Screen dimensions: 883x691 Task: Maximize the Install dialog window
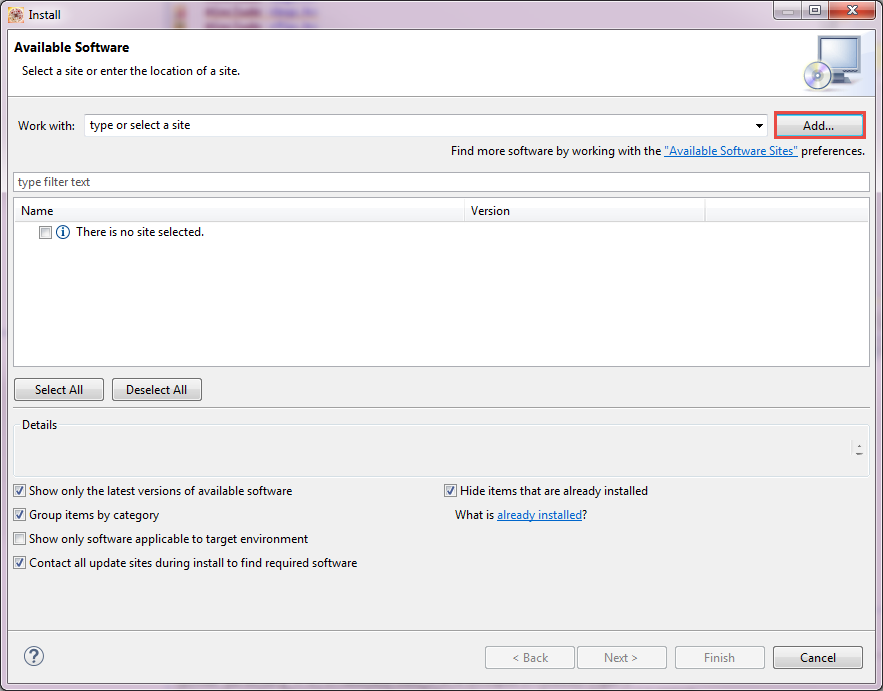(x=815, y=10)
